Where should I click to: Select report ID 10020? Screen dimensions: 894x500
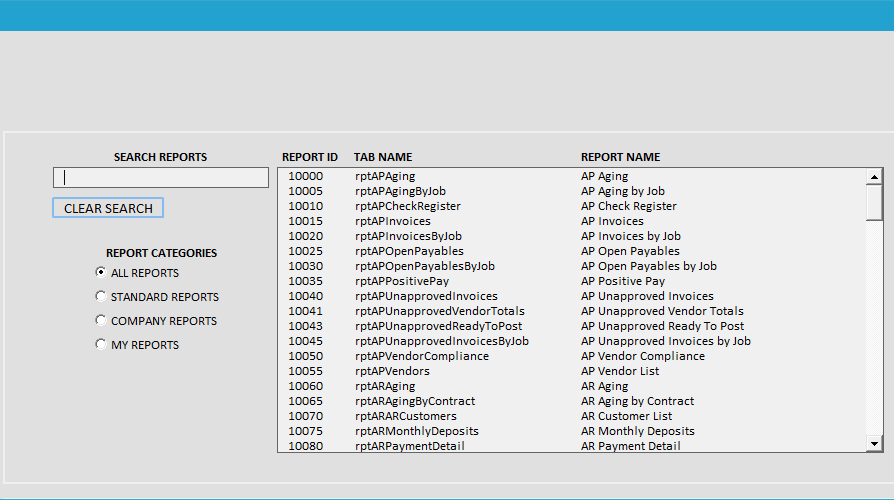306,236
